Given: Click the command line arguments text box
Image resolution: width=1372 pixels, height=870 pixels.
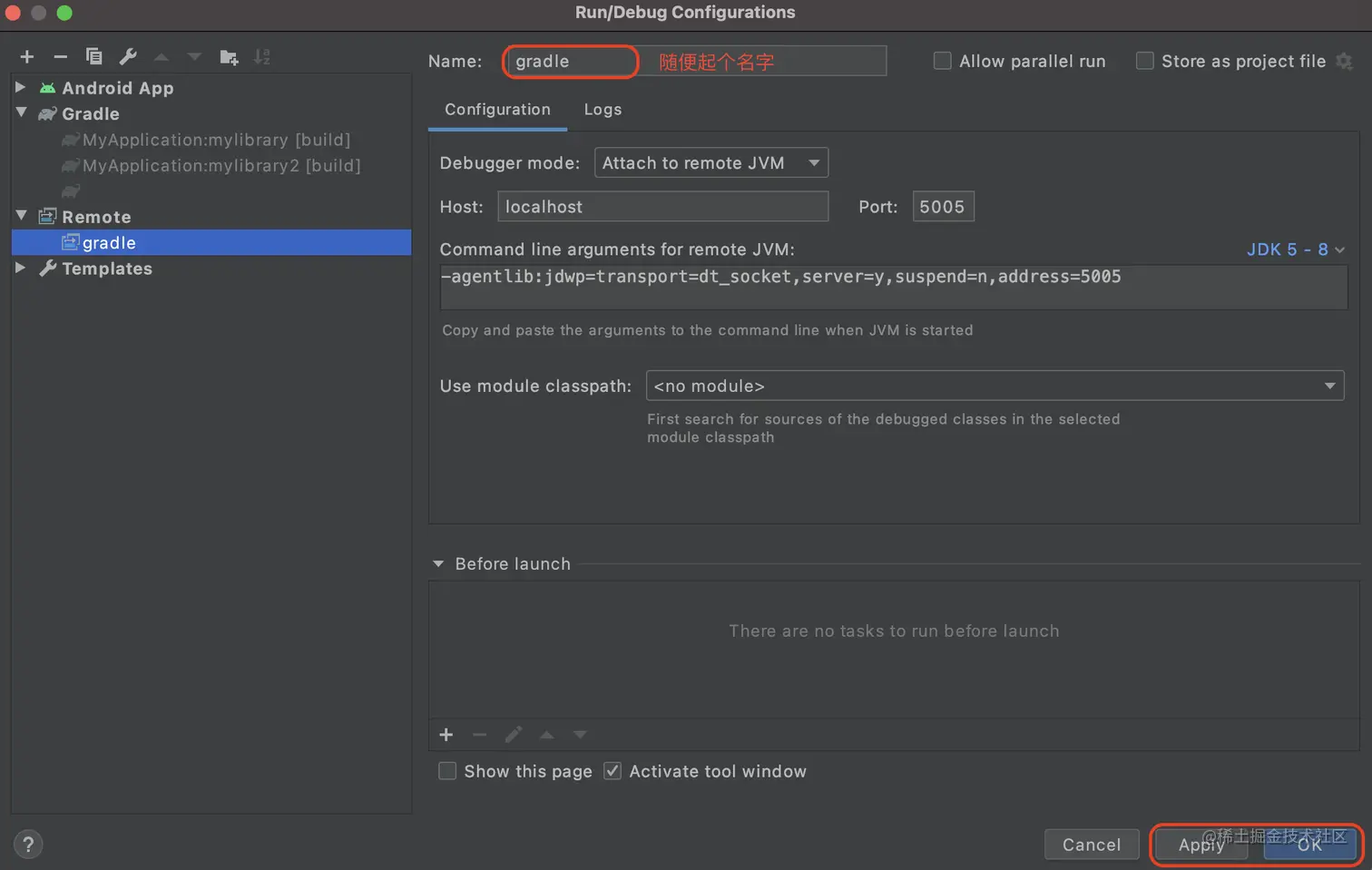Looking at the screenshot, I should pyautogui.click(x=893, y=287).
